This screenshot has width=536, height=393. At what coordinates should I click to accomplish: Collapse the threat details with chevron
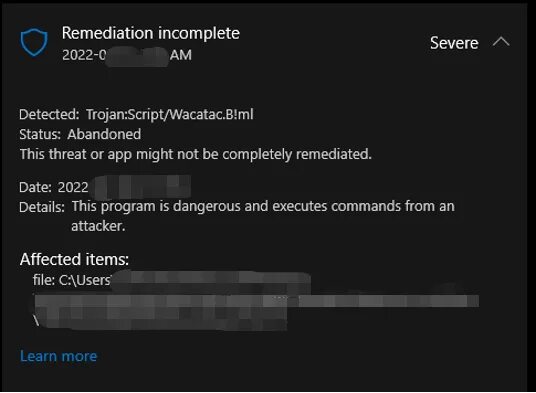pos(501,42)
